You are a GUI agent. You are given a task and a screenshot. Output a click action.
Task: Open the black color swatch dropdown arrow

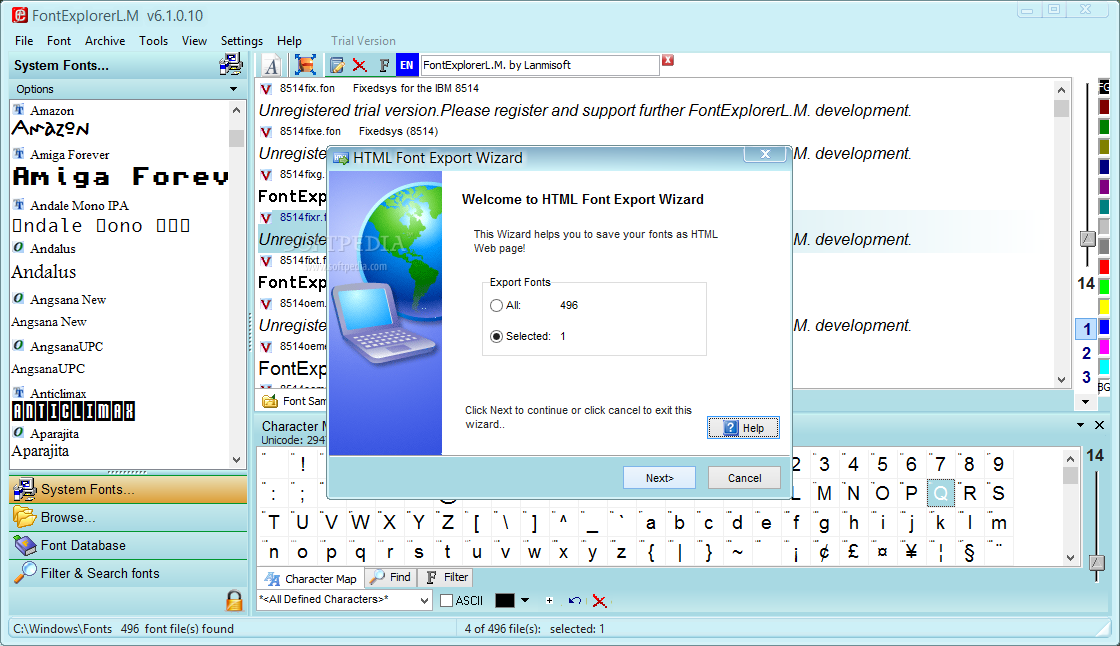525,600
